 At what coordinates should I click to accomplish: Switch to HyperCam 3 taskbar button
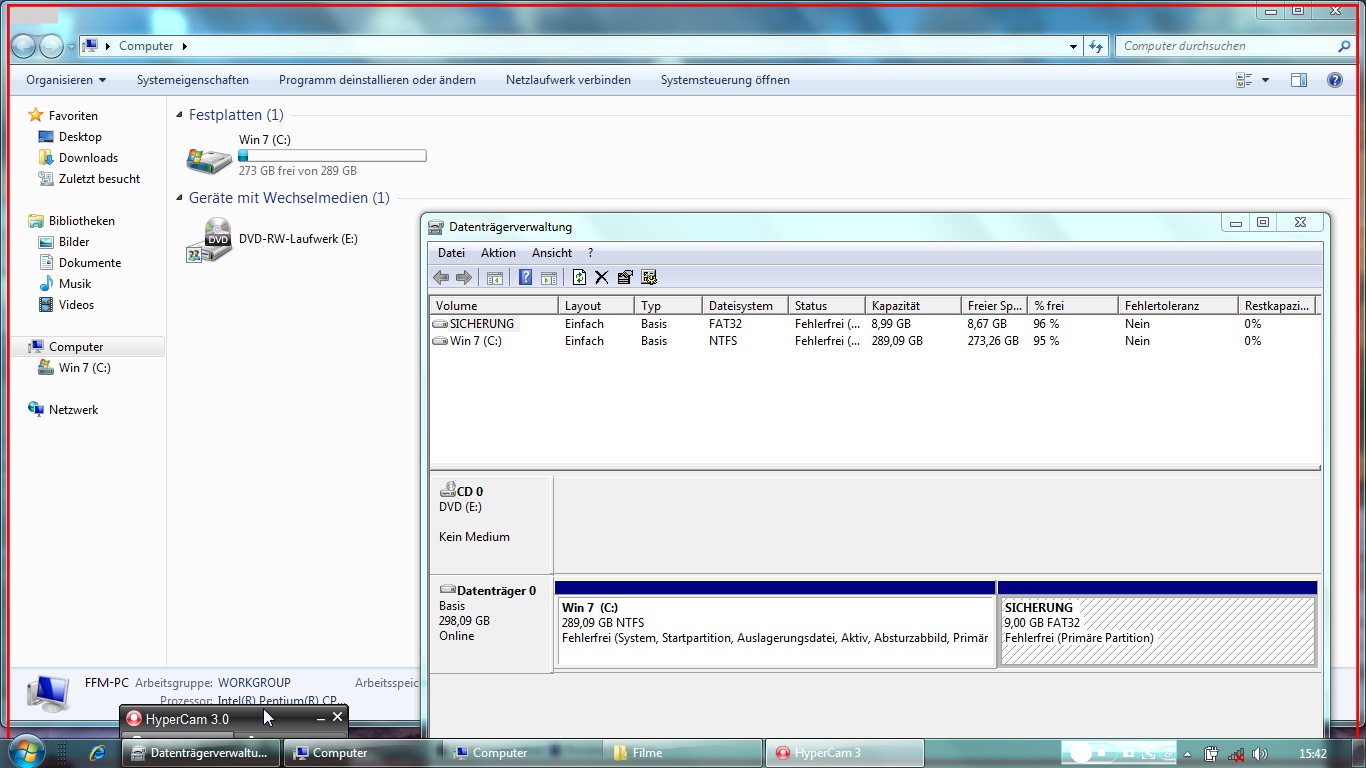point(845,753)
